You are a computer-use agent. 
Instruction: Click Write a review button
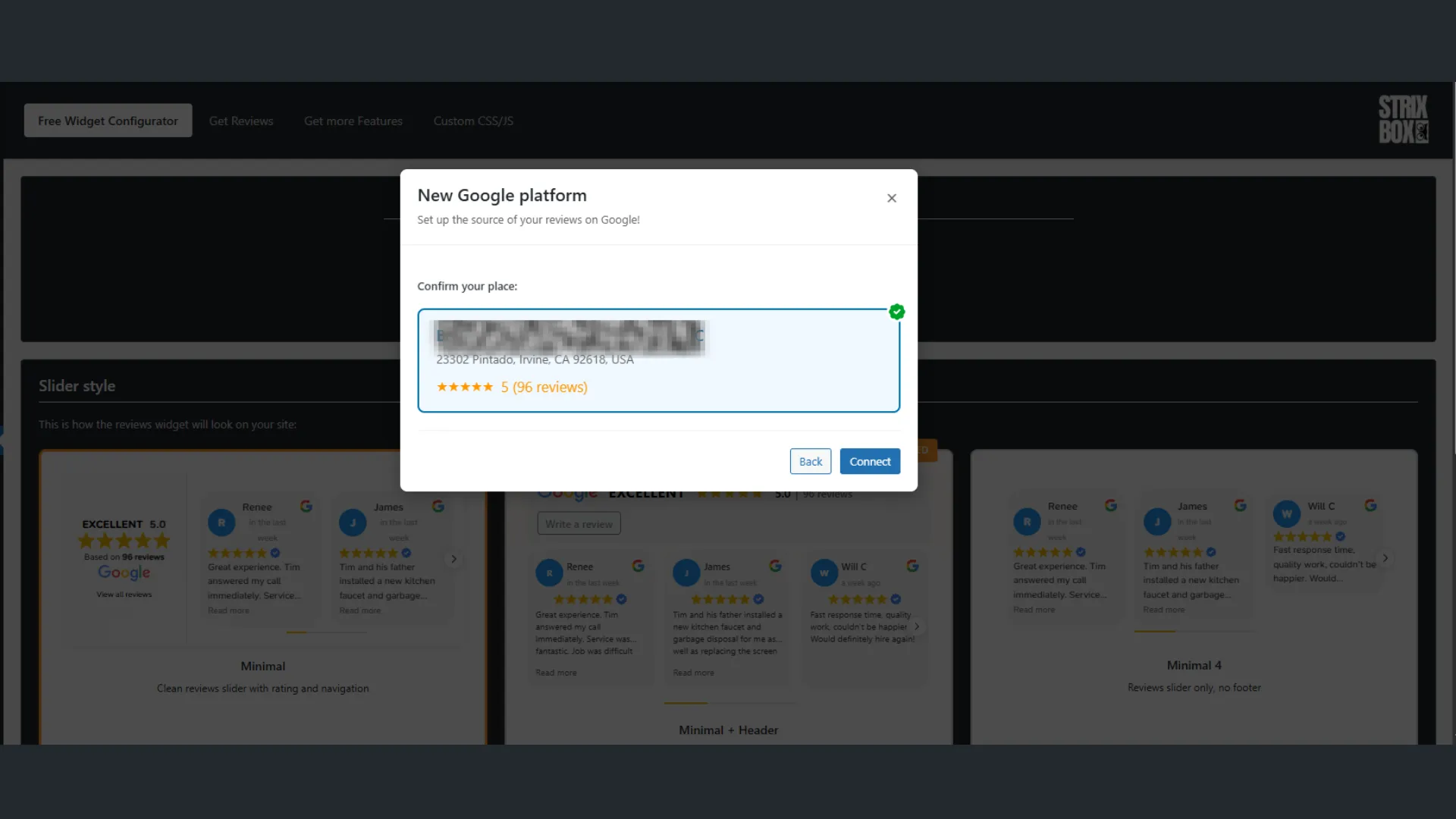tap(579, 524)
